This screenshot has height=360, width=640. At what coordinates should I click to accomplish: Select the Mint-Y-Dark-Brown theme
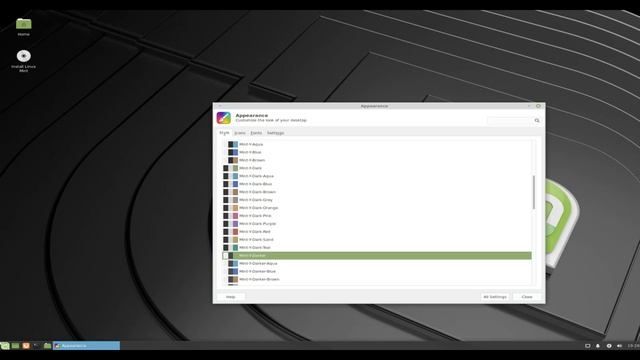[377, 192]
